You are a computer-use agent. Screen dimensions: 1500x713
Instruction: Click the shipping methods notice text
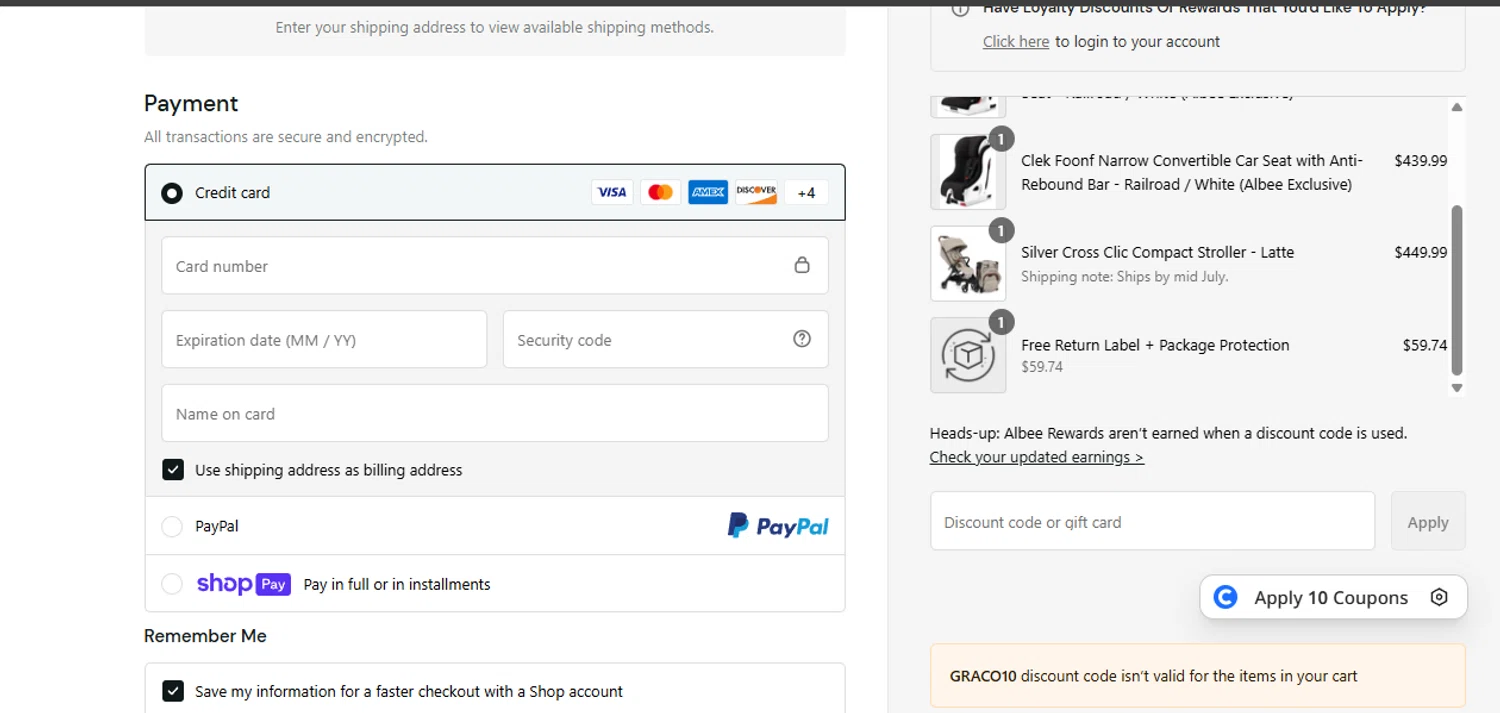pos(495,27)
